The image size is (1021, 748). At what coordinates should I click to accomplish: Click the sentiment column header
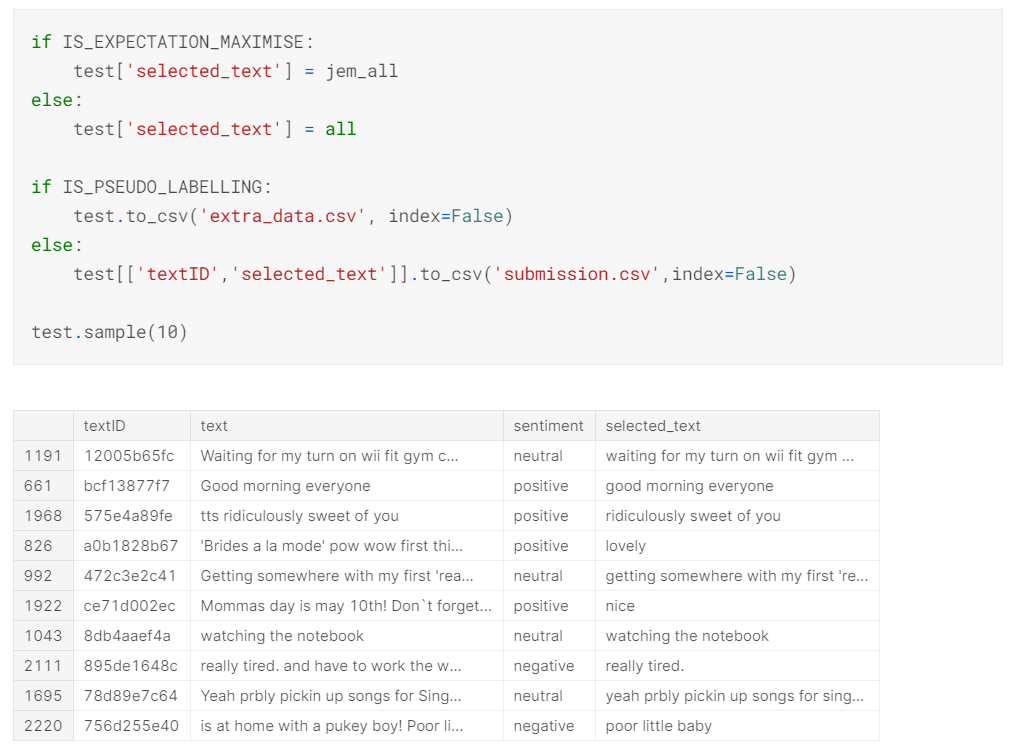pyautogui.click(x=548, y=426)
